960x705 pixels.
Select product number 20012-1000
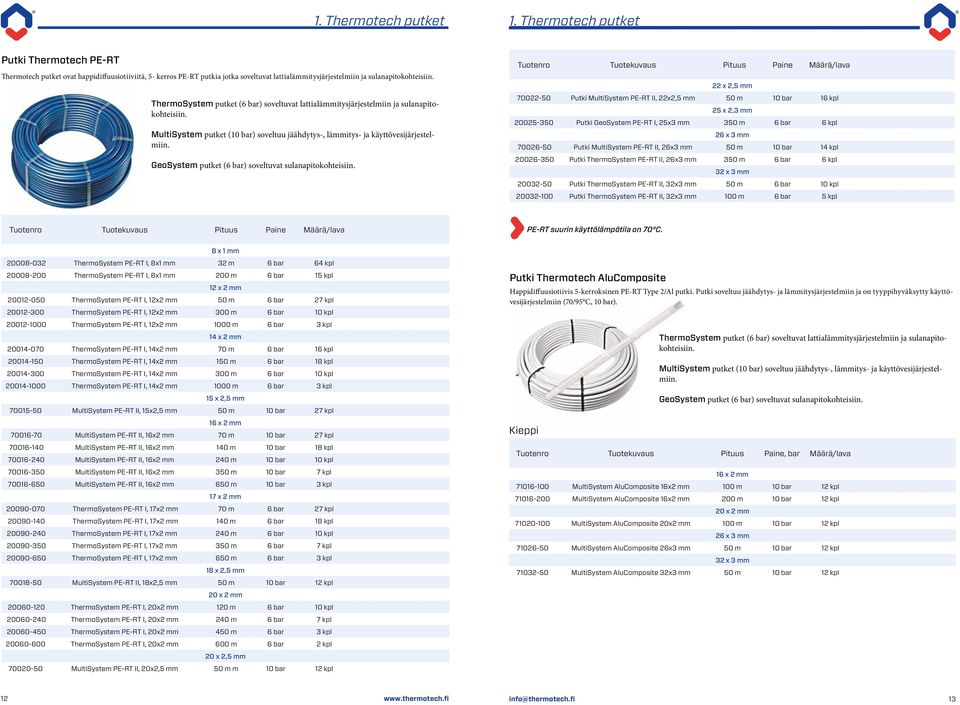pos(26,324)
